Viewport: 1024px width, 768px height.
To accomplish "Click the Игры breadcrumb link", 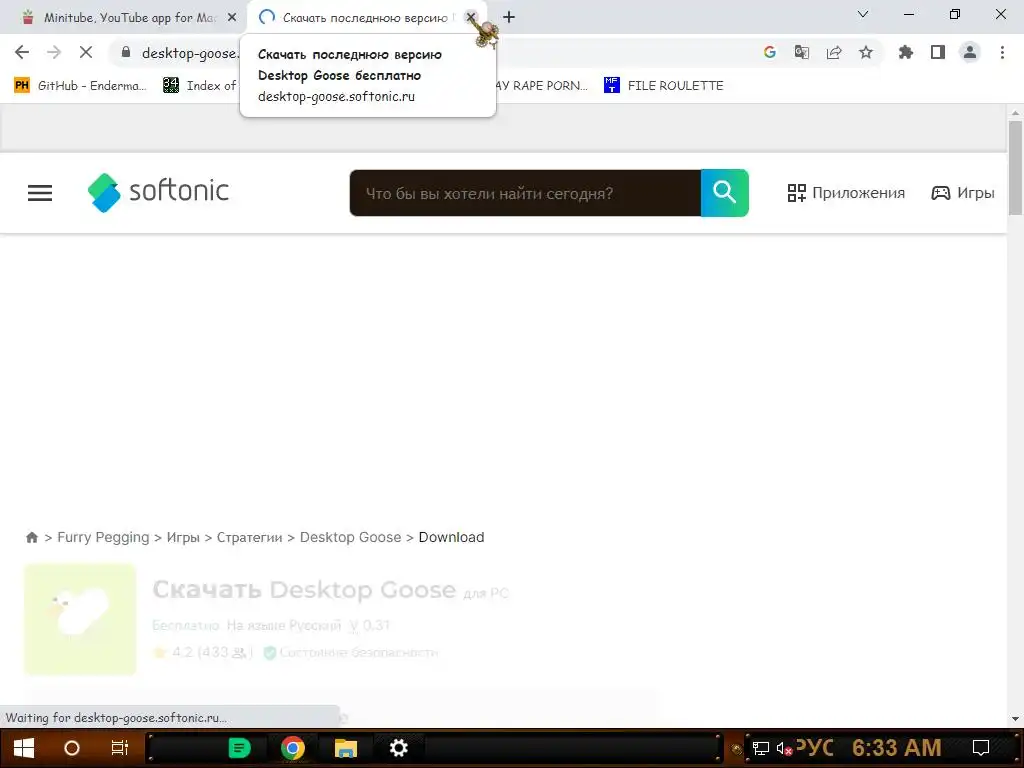I will point(183,537).
